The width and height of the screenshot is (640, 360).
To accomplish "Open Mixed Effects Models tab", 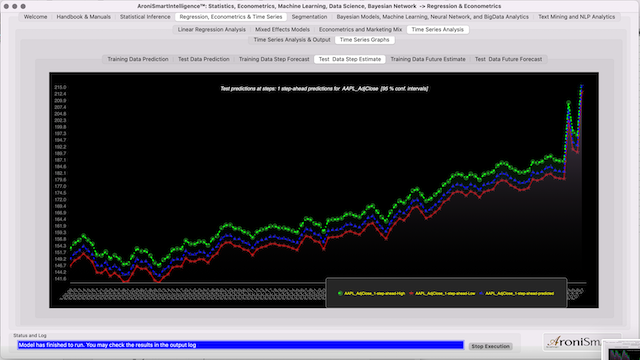I will (x=282, y=29).
